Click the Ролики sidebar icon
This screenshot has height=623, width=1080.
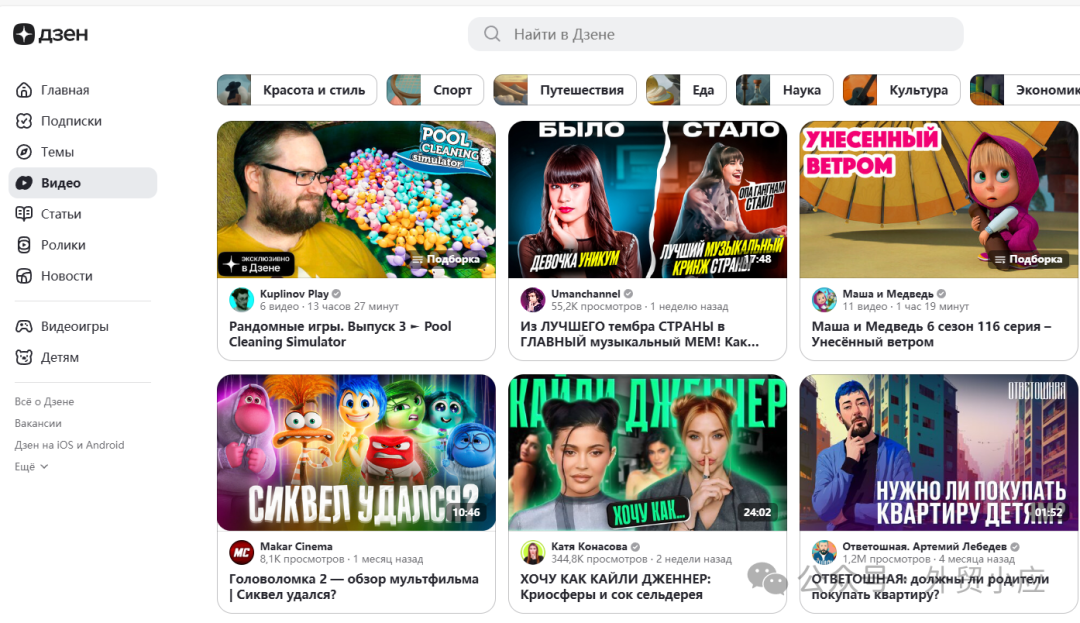click(x=24, y=245)
